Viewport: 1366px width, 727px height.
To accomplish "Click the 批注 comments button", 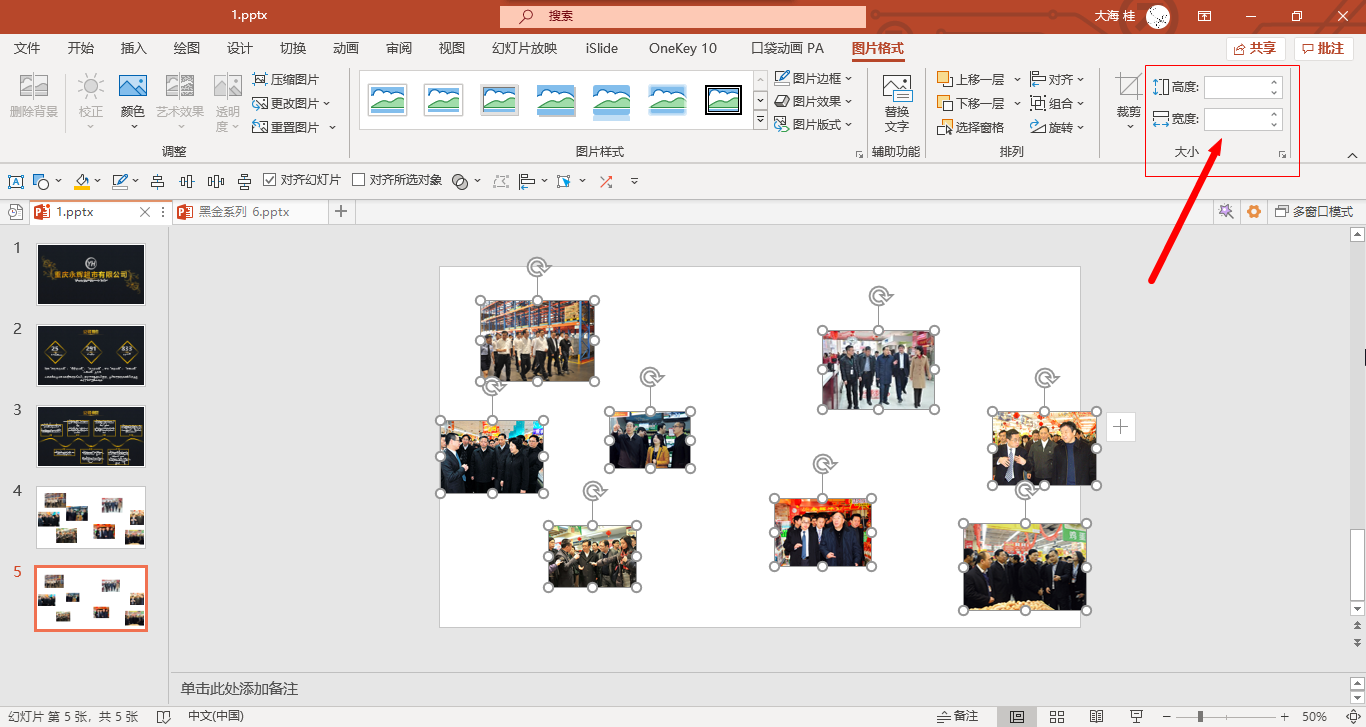I will 1323,48.
